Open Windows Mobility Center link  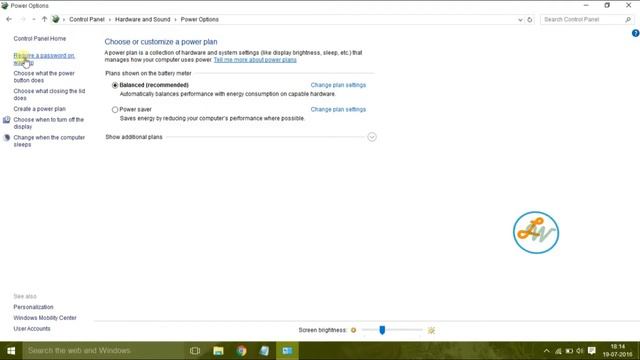coord(45,318)
